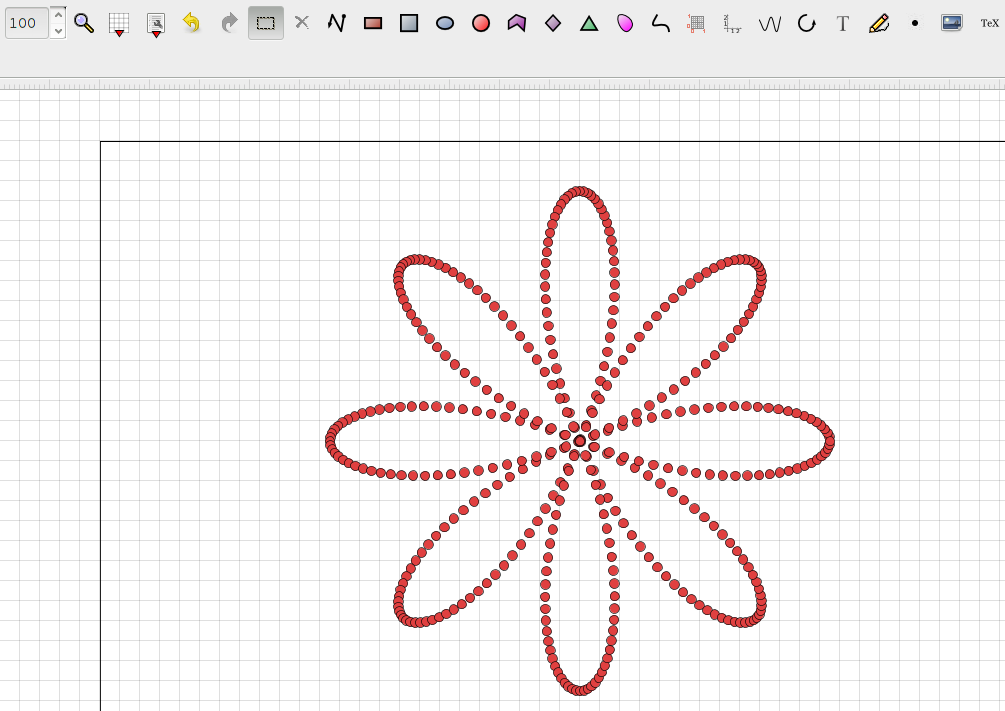Open the grid display dropdown
This screenshot has width=1005, height=711.
(x=119, y=24)
